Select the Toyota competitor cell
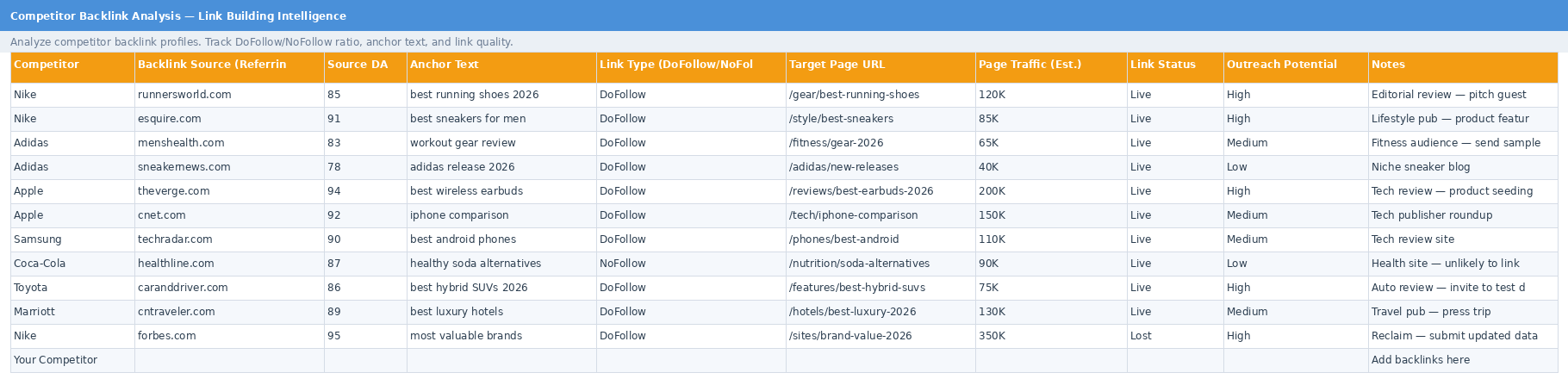Image resolution: width=1568 pixels, height=379 pixels. pos(72,289)
